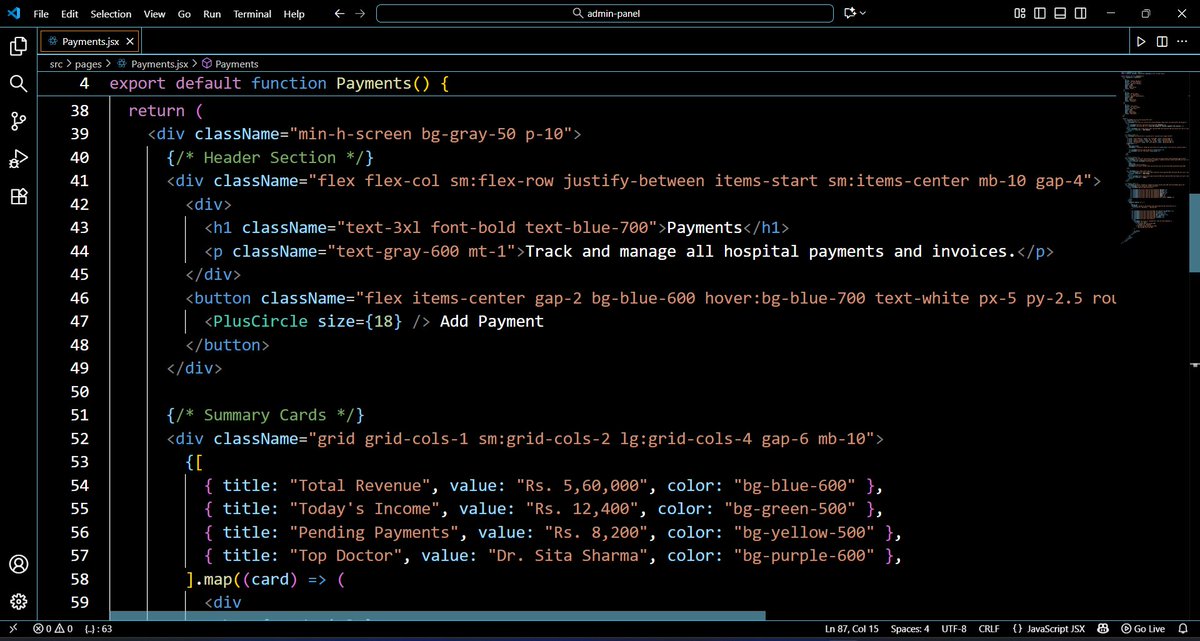The height and width of the screenshot is (641, 1200).
Task: Toggle the bottom panel visibility
Action: 1060,13
